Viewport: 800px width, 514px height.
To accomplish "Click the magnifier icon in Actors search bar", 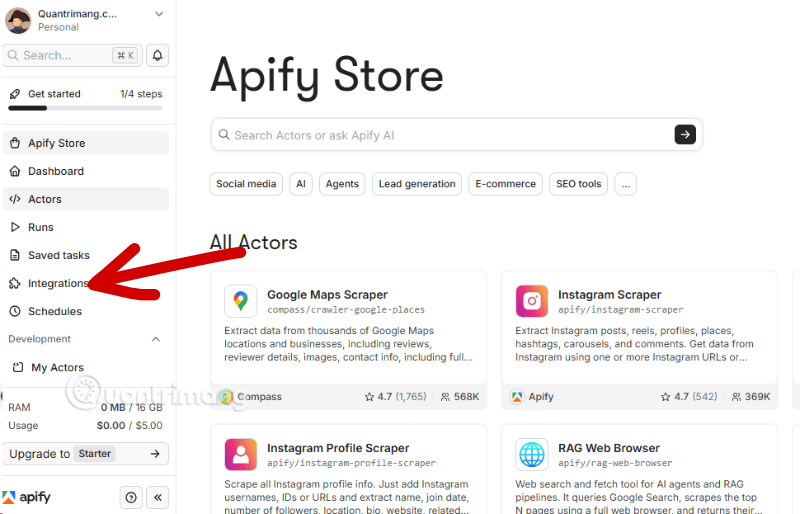I will click(x=224, y=135).
